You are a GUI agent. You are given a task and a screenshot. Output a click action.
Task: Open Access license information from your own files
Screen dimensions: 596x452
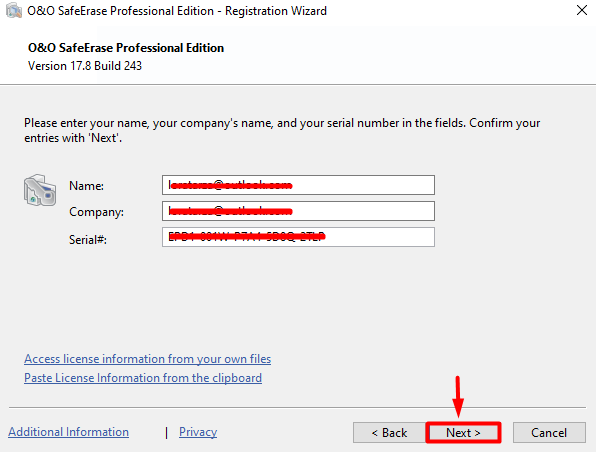pos(147,359)
